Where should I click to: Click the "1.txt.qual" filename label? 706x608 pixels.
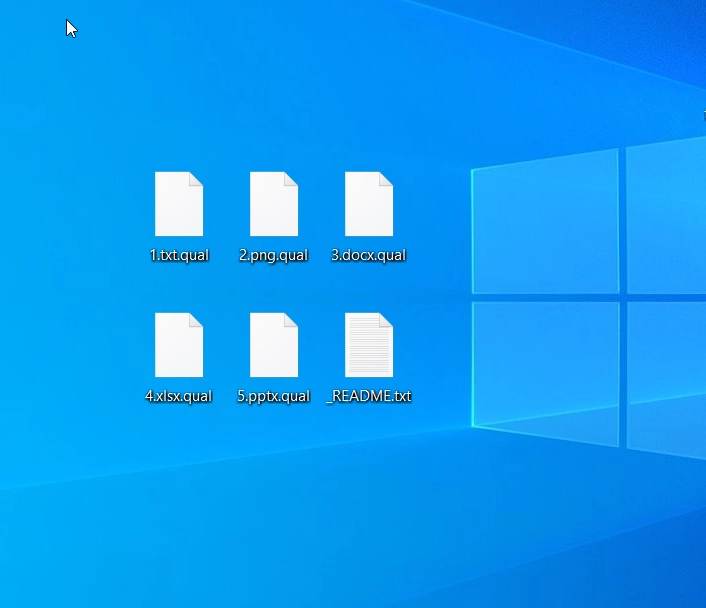[179, 255]
